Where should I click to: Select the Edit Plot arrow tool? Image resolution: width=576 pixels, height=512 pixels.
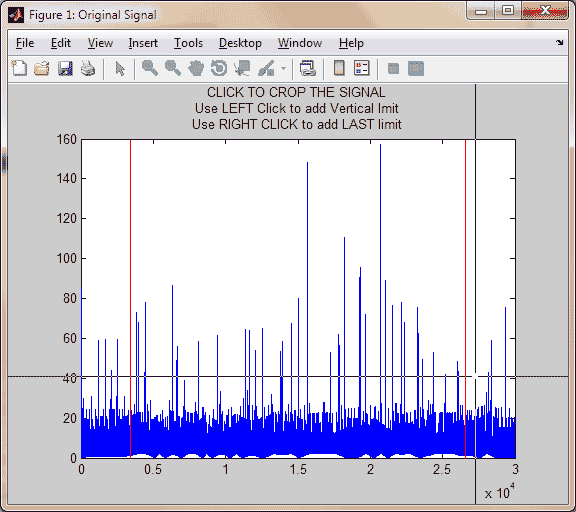click(x=120, y=69)
